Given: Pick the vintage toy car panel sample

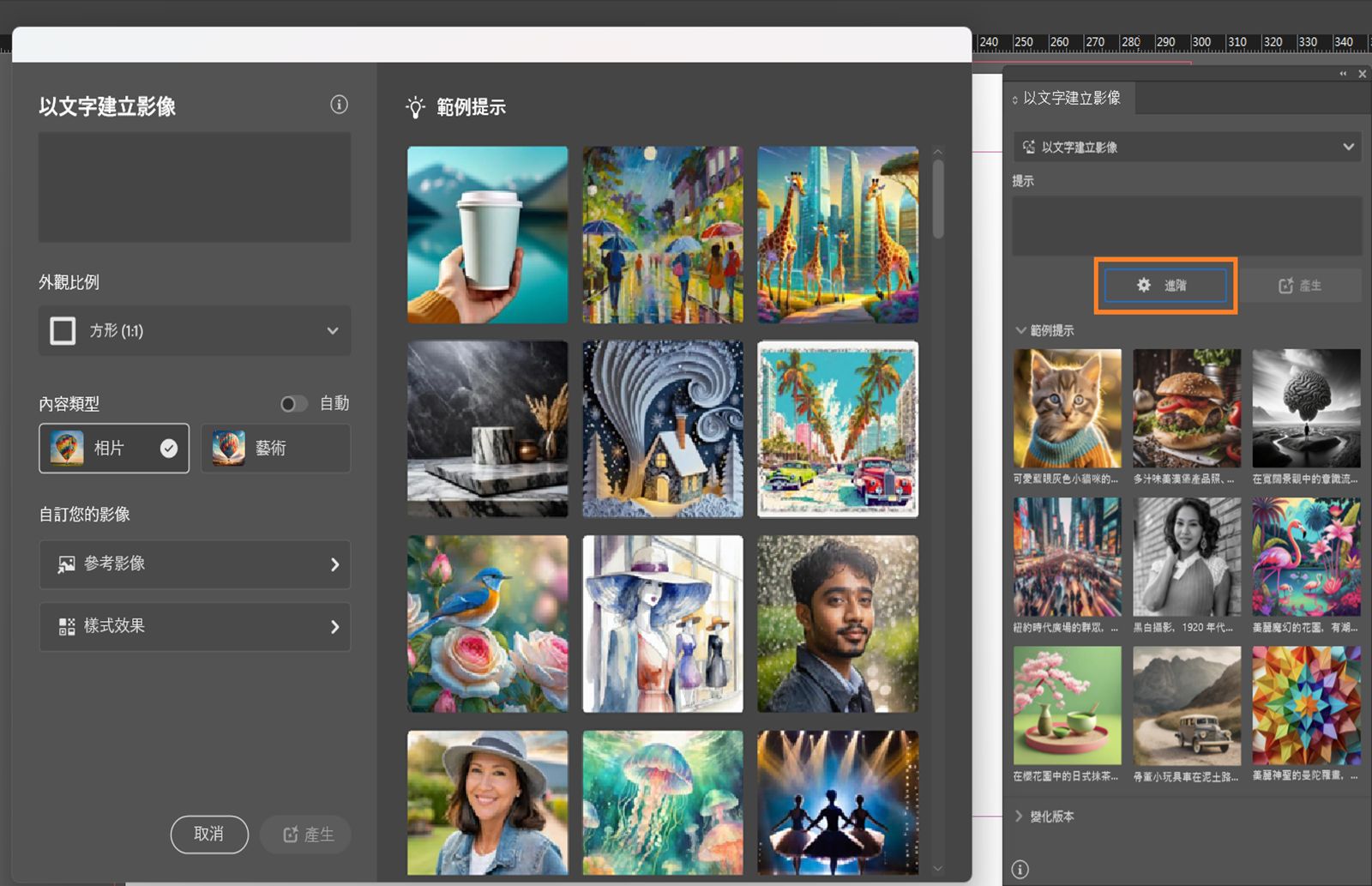Looking at the screenshot, I should (x=1187, y=705).
